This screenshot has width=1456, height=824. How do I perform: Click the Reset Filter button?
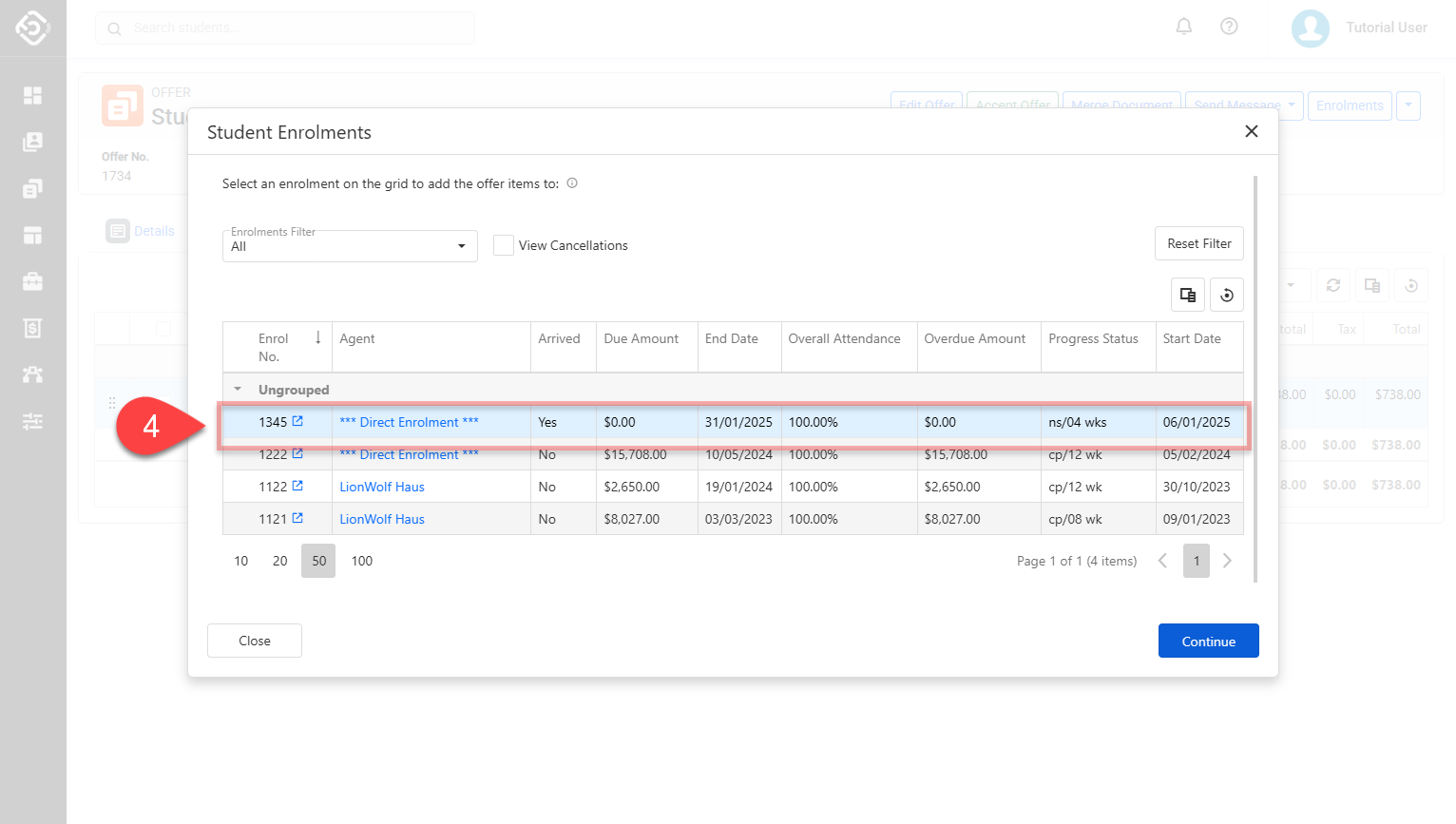[x=1198, y=243]
